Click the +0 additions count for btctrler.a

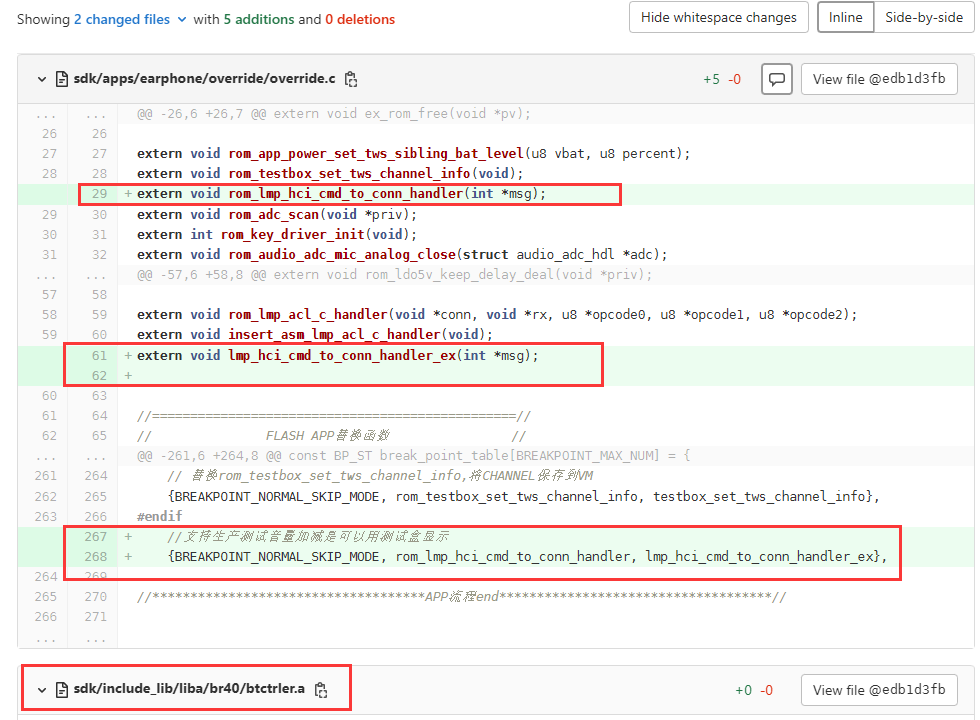click(x=743, y=690)
